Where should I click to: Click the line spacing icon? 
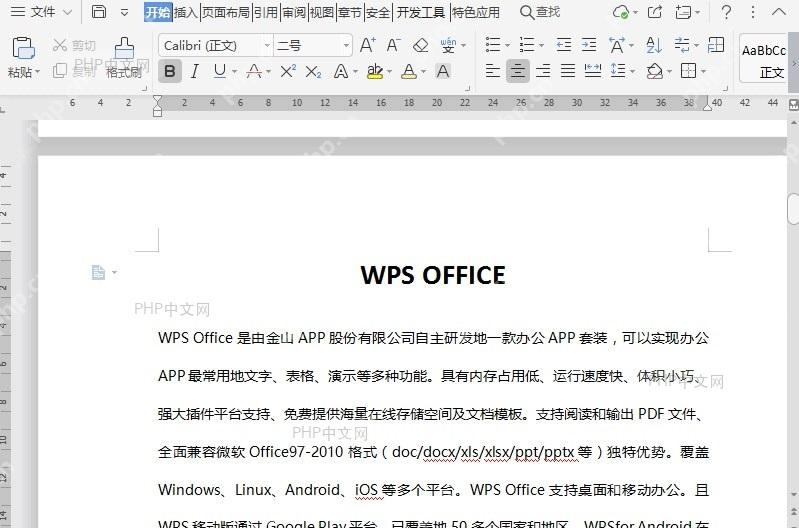[x=618, y=71]
